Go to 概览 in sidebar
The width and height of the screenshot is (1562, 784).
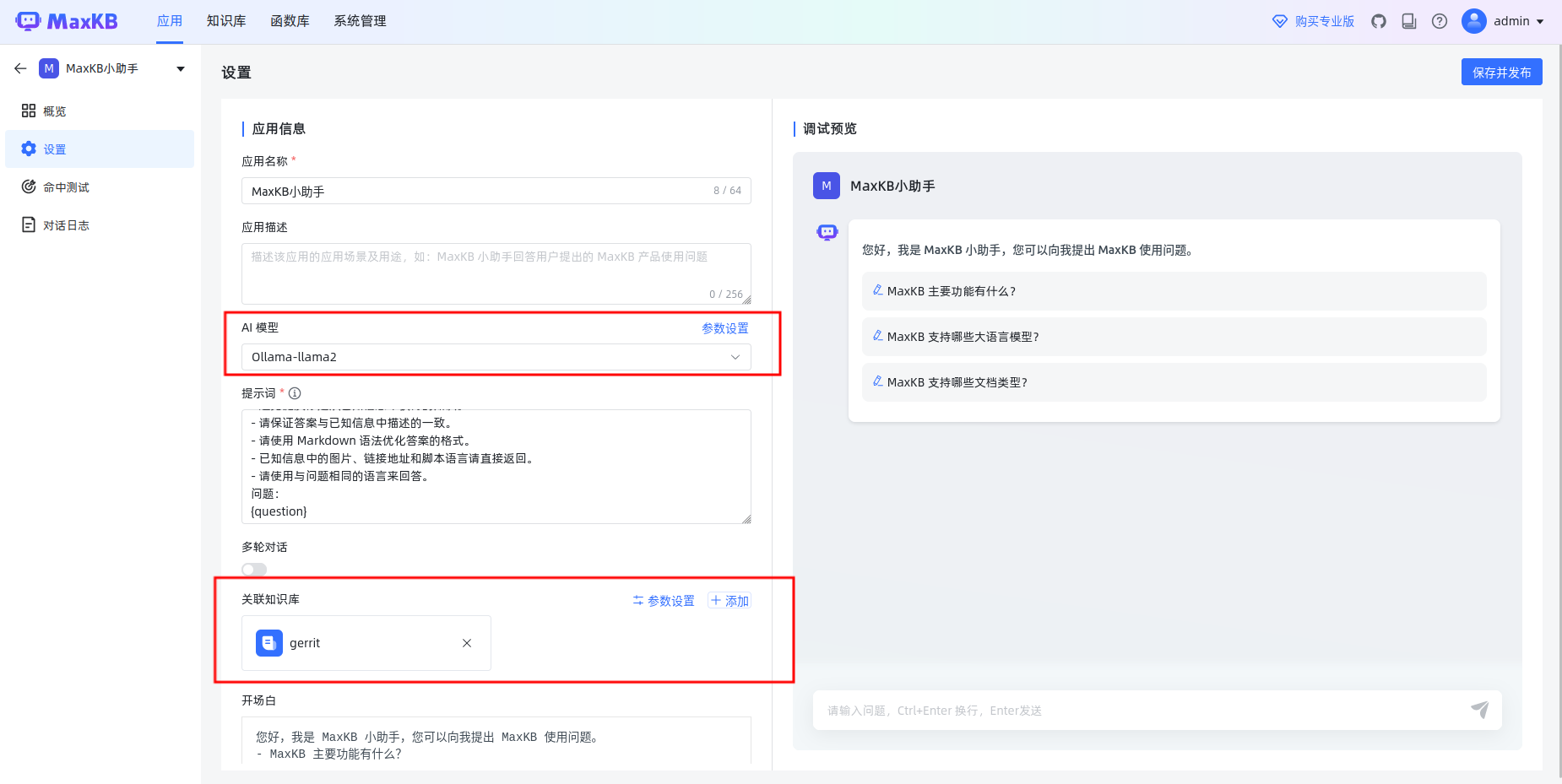pos(100,111)
